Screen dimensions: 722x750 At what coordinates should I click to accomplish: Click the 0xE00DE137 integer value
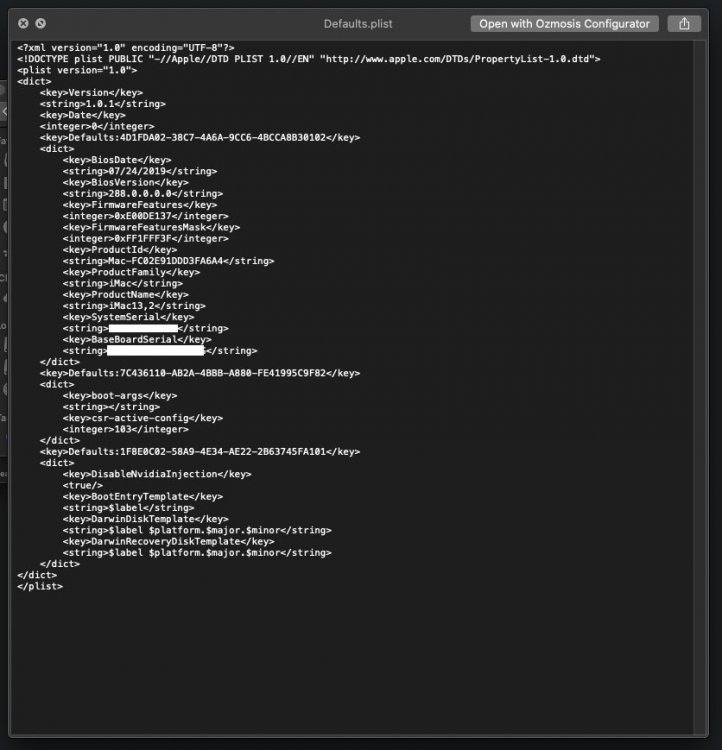tap(145, 216)
